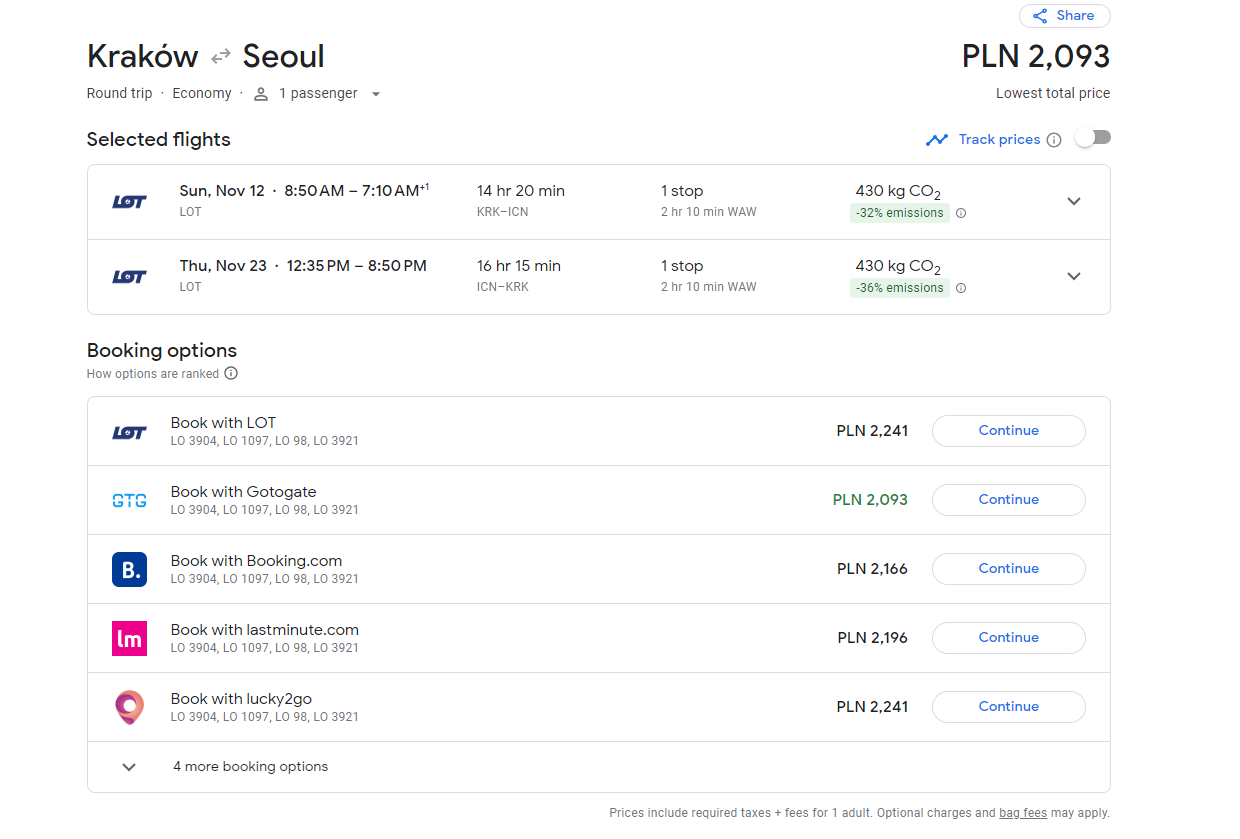Click the Gotogate GTG logo
1240x839 pixels.
[x=129, y=500]
